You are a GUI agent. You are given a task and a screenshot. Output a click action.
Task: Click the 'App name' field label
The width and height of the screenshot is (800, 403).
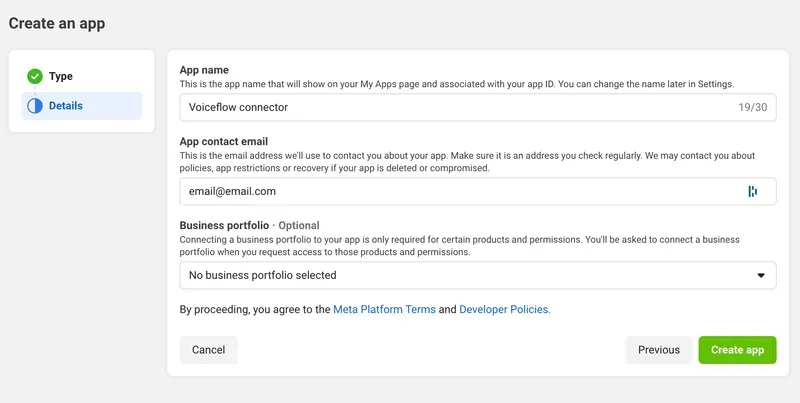point(204,70)
